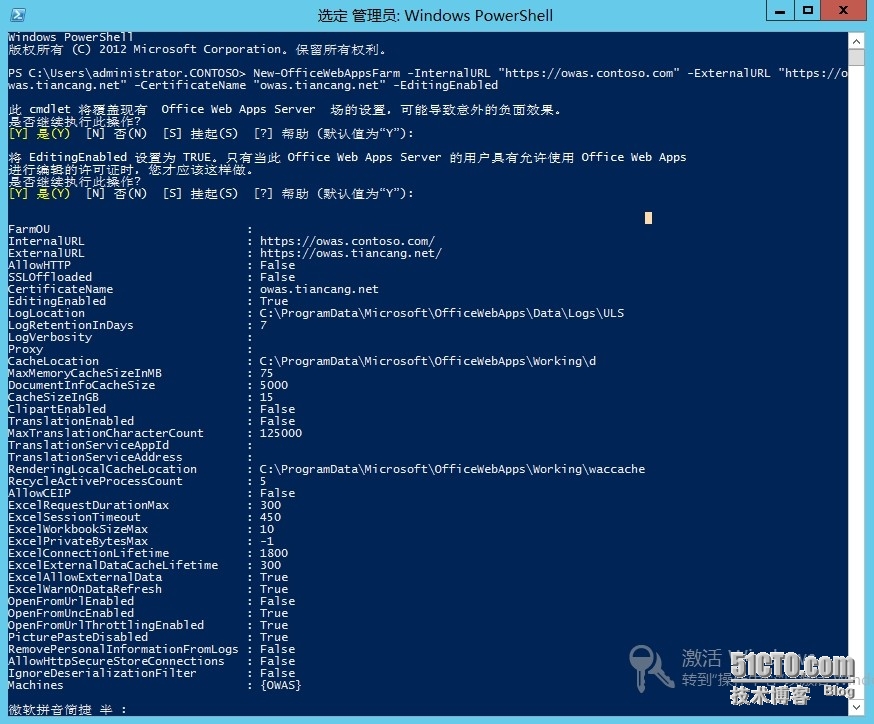
Task: Click the TranslationServiceAddress property name
Action: 95,457
